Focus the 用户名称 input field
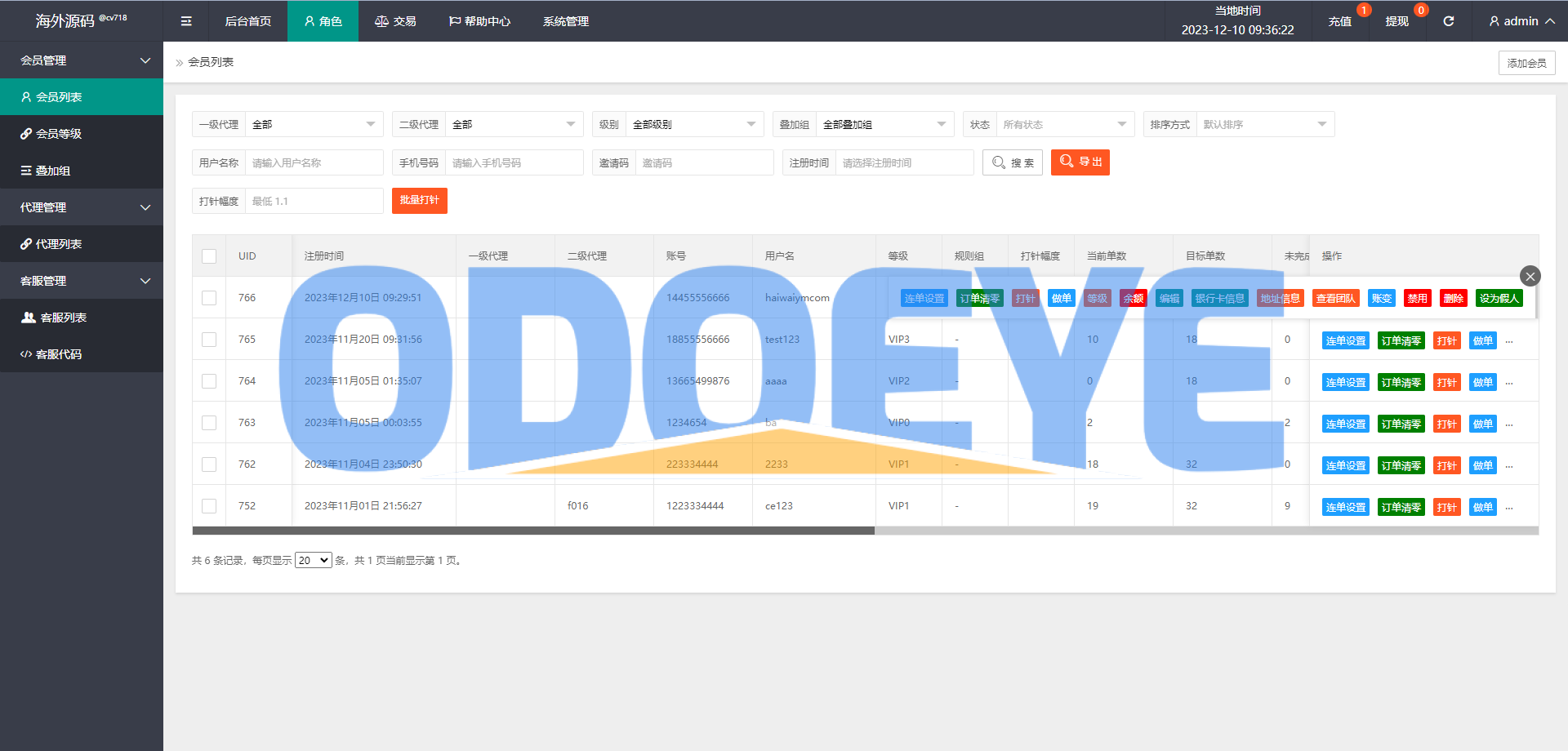 tap(314, 162)
